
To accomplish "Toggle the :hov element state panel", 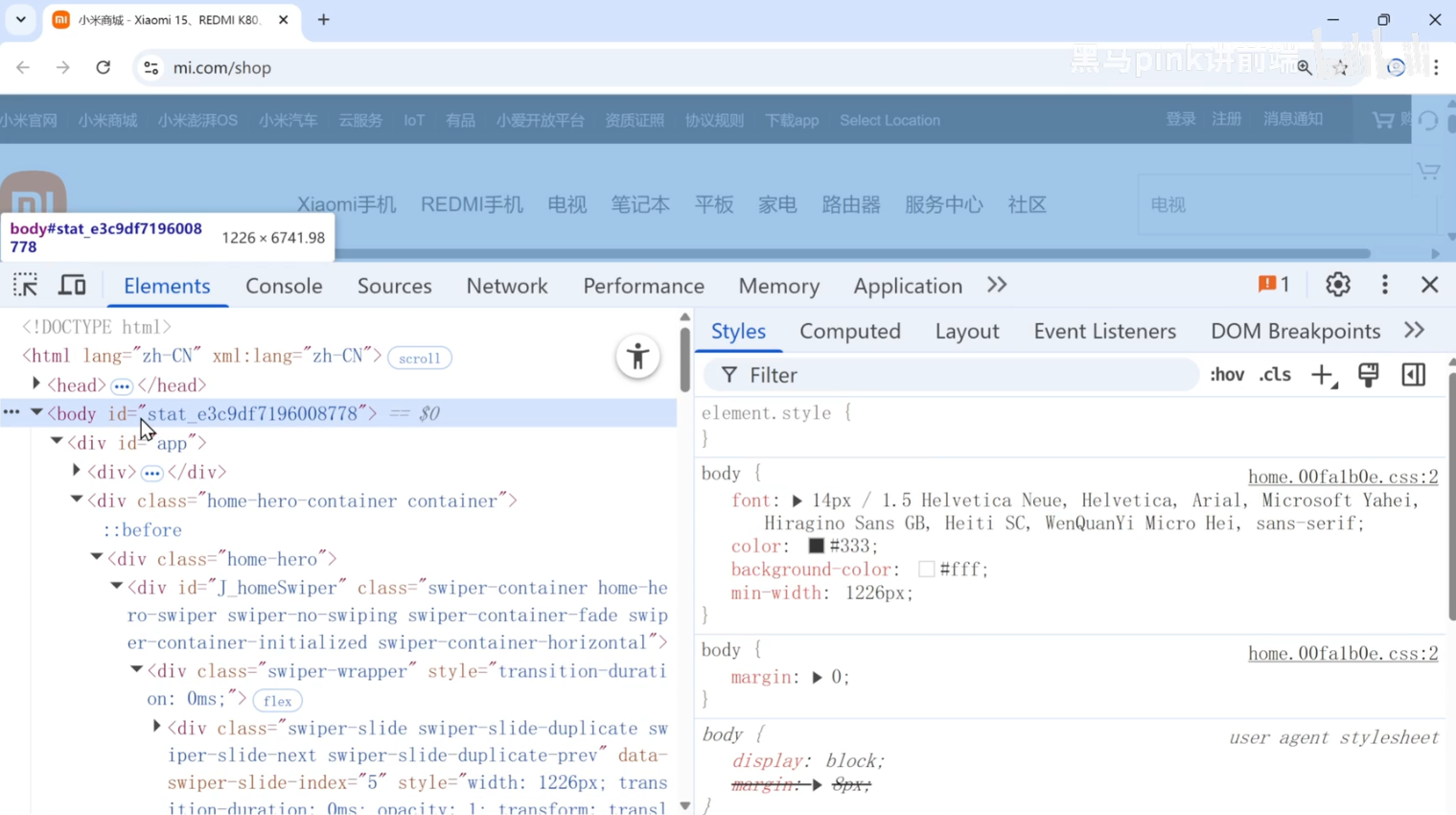I will pos(1227,375).
